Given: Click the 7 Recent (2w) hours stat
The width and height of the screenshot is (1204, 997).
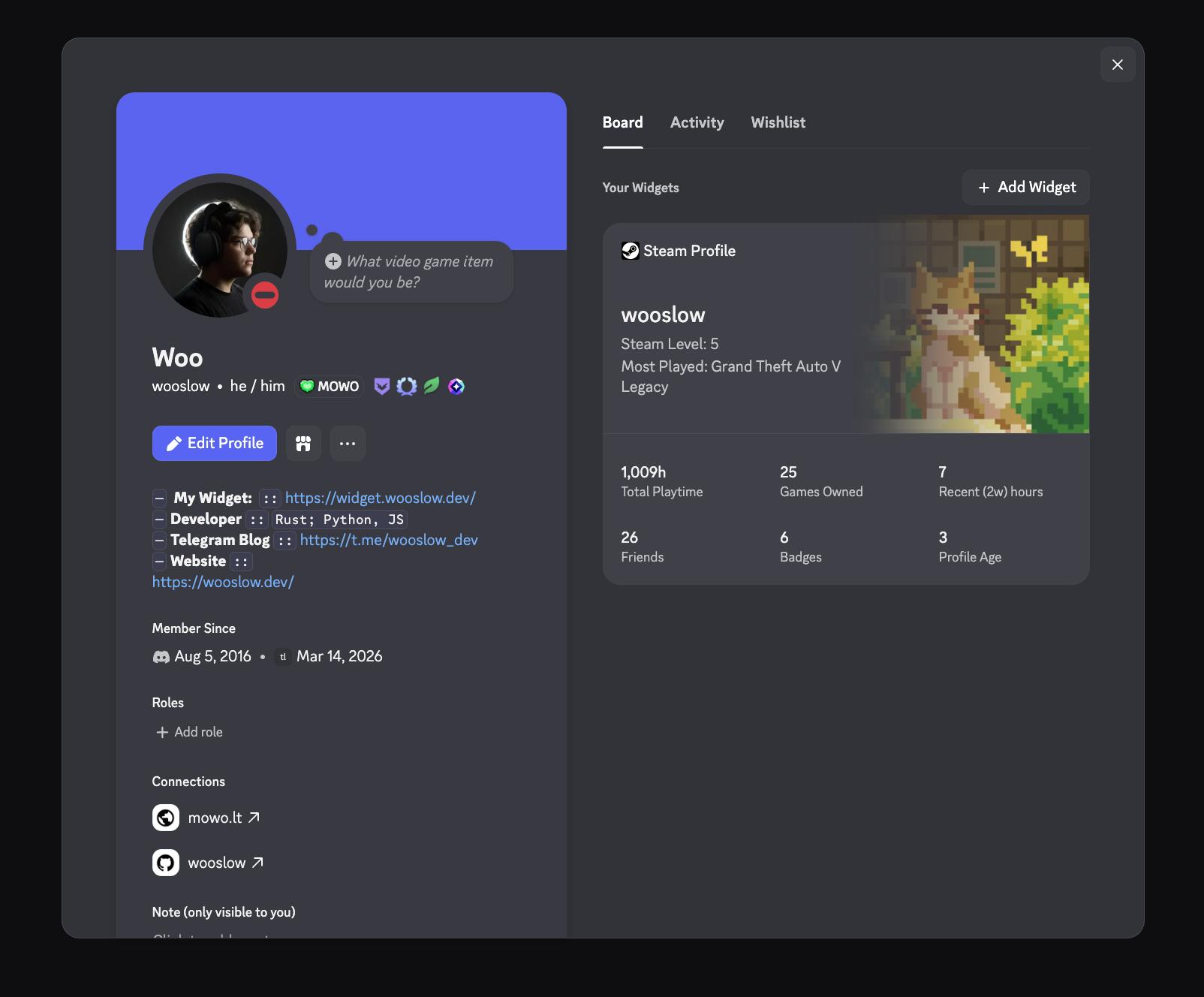Looking at the screenshot, I should click(990, 481).
